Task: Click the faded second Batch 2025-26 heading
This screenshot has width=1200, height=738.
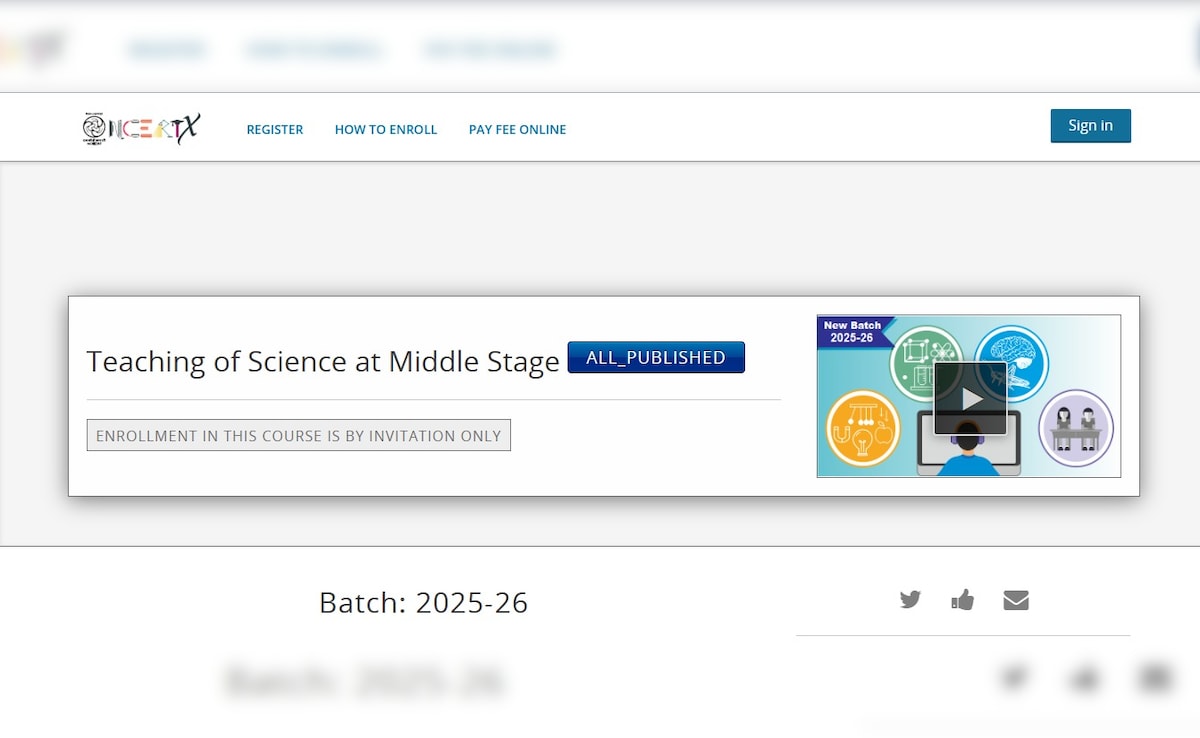Action: pyautogui.click(x=364, y=680)
